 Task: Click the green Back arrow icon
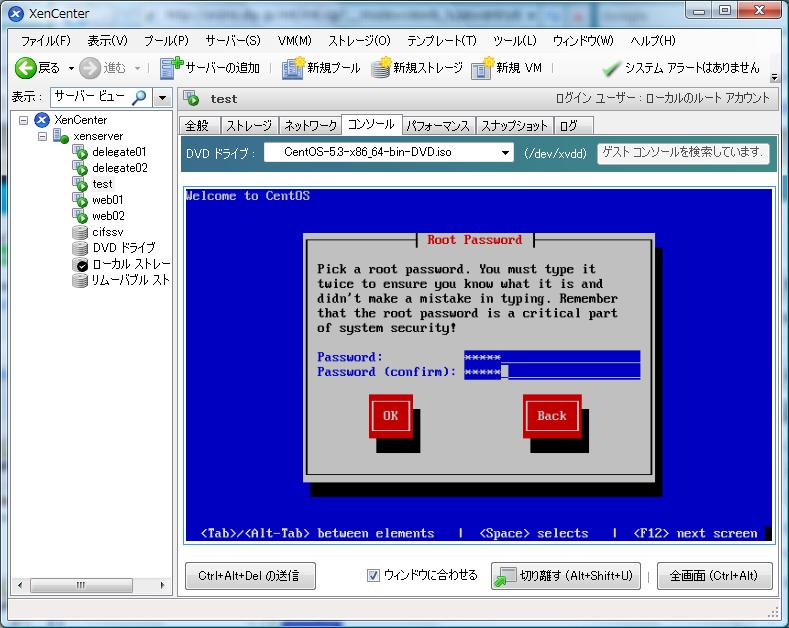(x=25, y=68)
